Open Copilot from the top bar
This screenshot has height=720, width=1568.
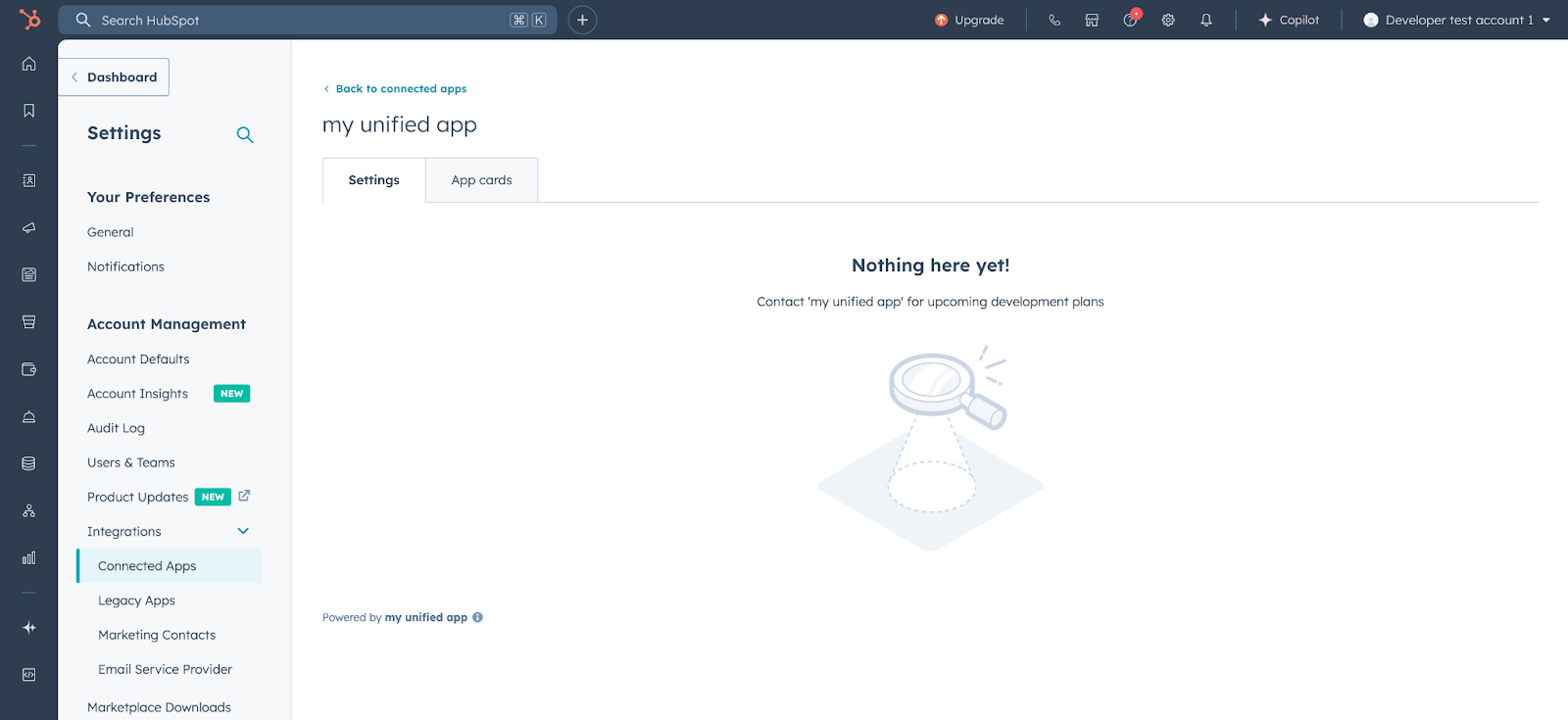click(x=1289, y=20)
